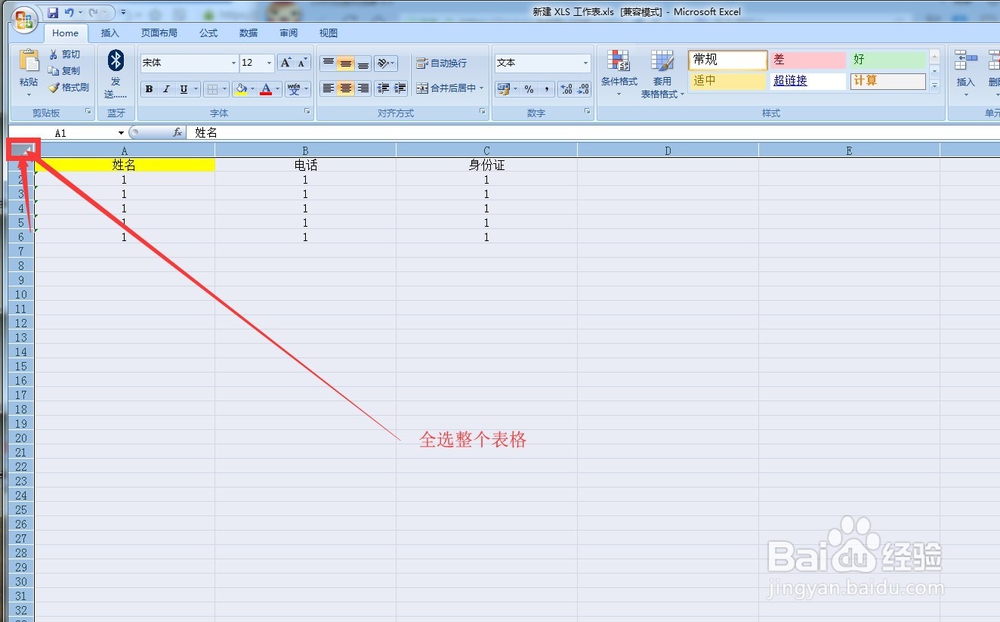Apply the Normal (常规) cell style

coord(728,60)
